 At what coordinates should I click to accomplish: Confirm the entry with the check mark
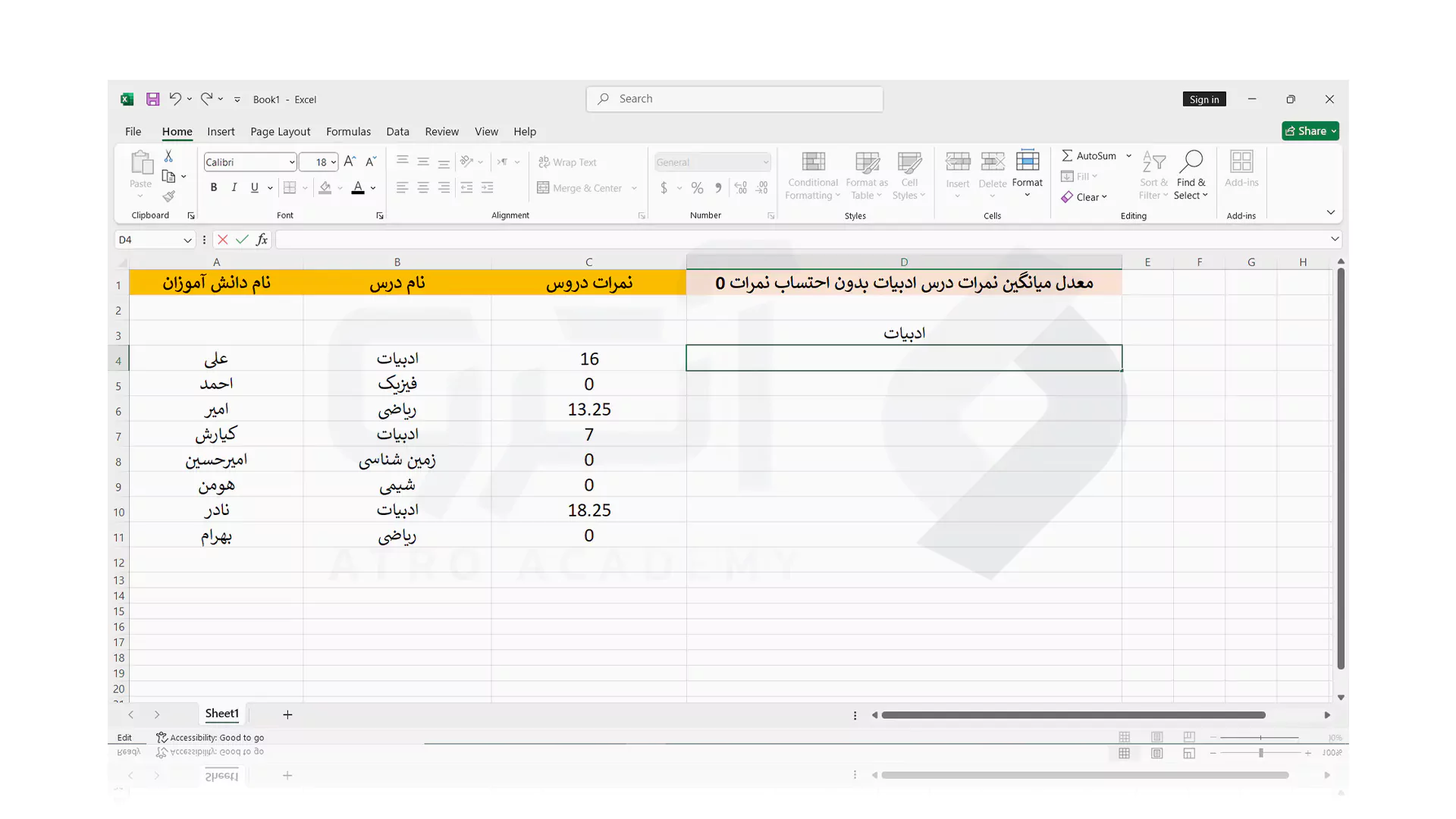[x=242, y=240]
